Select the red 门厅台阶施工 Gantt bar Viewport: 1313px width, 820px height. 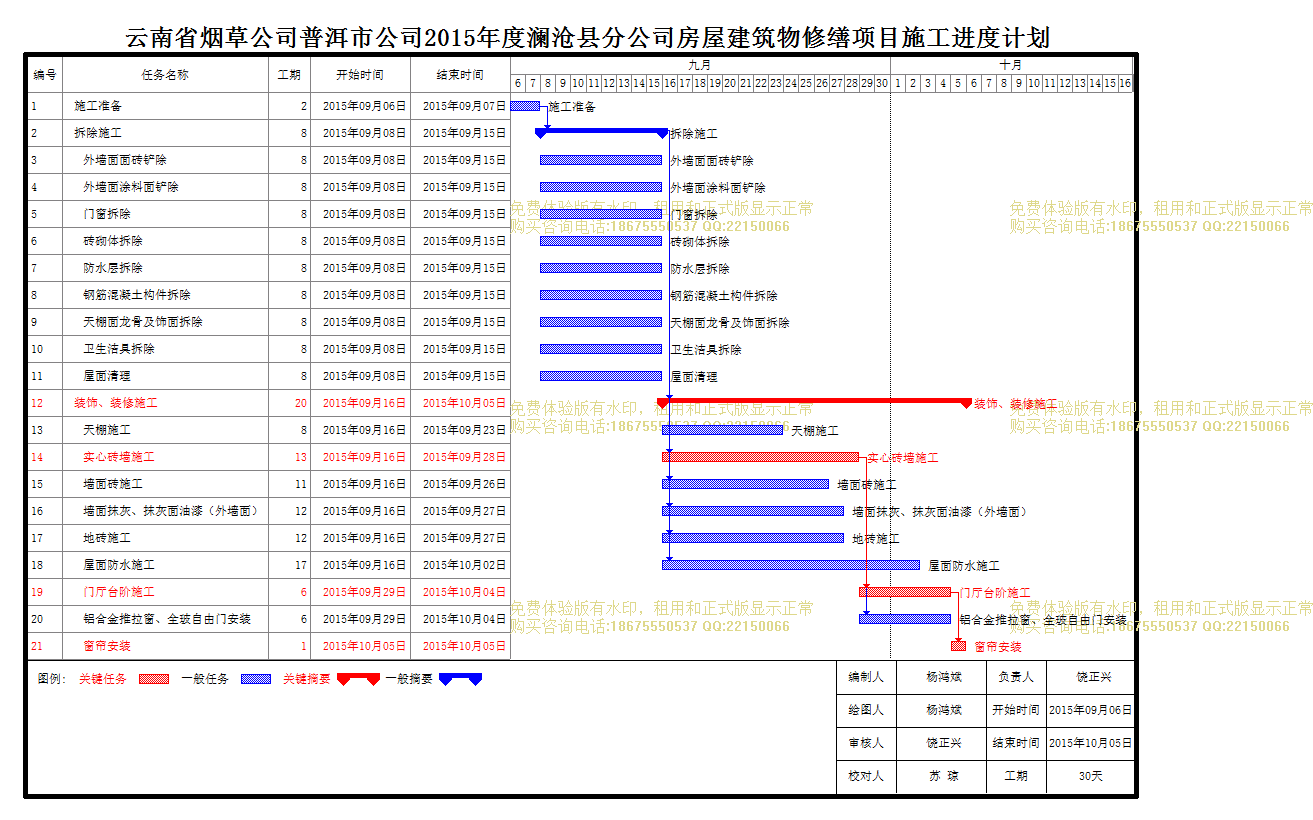tap(905, 591)
